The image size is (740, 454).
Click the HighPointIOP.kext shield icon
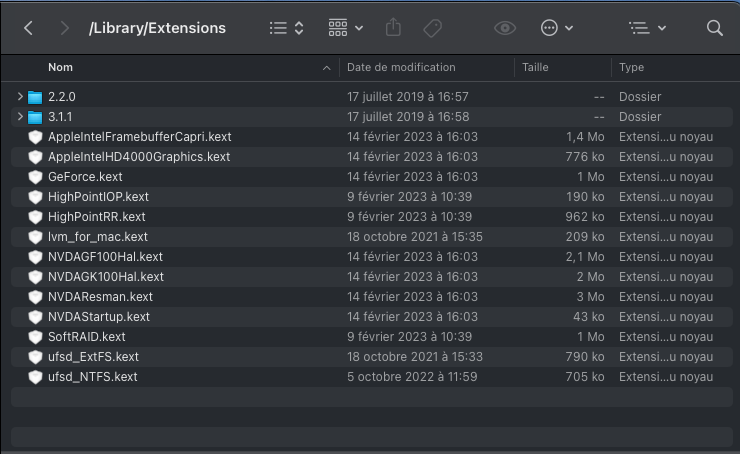[35, 197]
